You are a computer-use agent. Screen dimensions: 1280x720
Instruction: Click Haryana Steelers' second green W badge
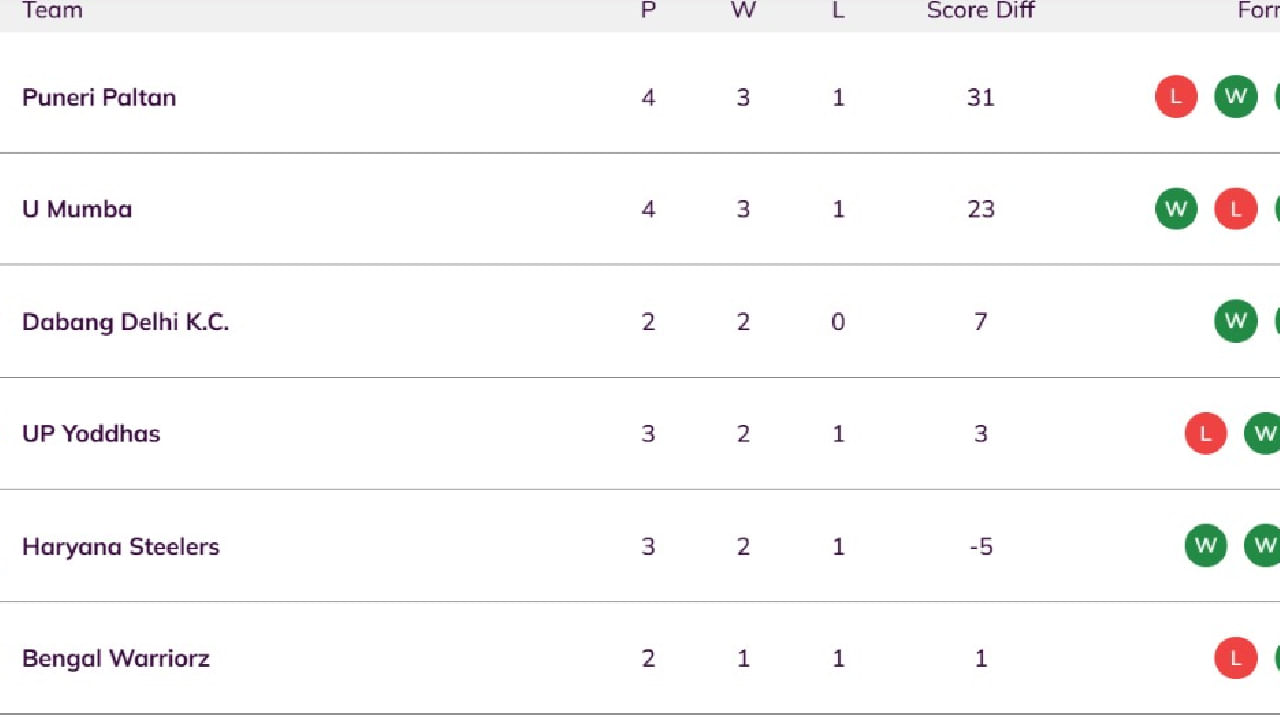click(x=1264, y=546)
